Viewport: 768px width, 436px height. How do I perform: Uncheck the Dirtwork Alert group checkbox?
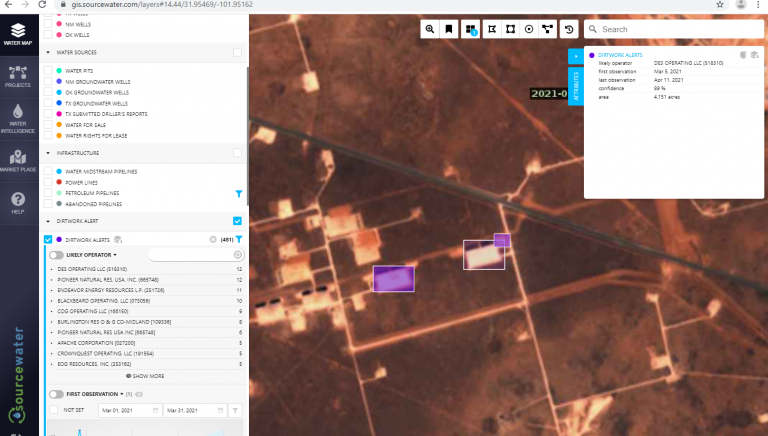point(237,221)
